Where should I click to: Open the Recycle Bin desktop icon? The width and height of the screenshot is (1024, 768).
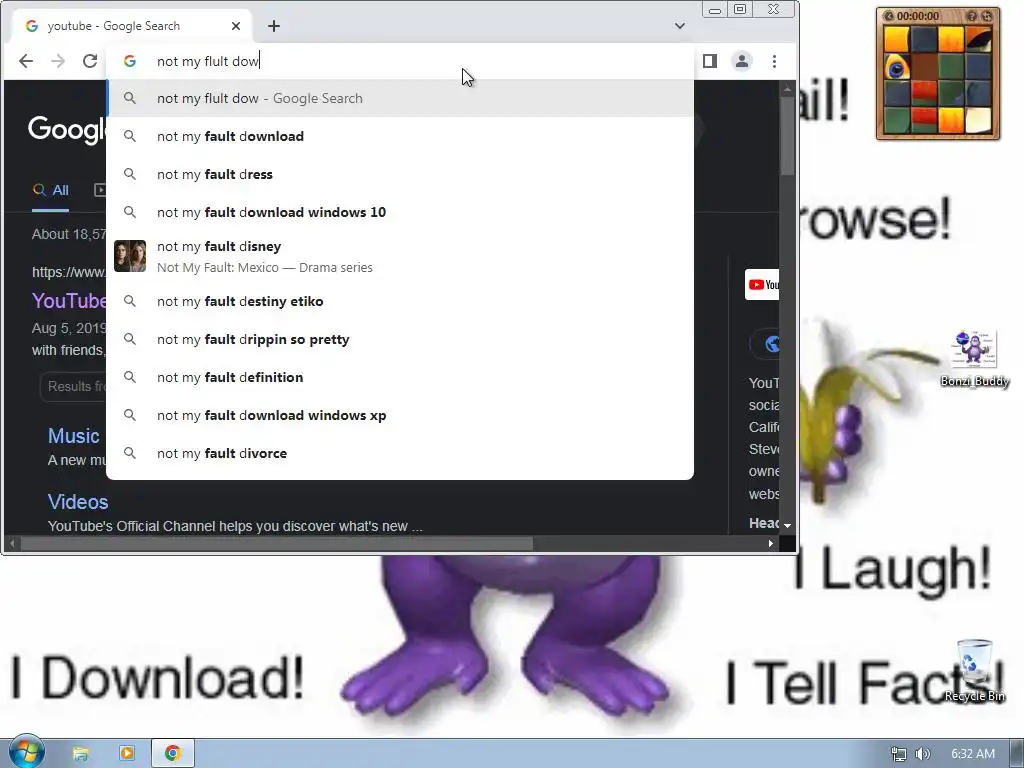click(x=974, y=671)
